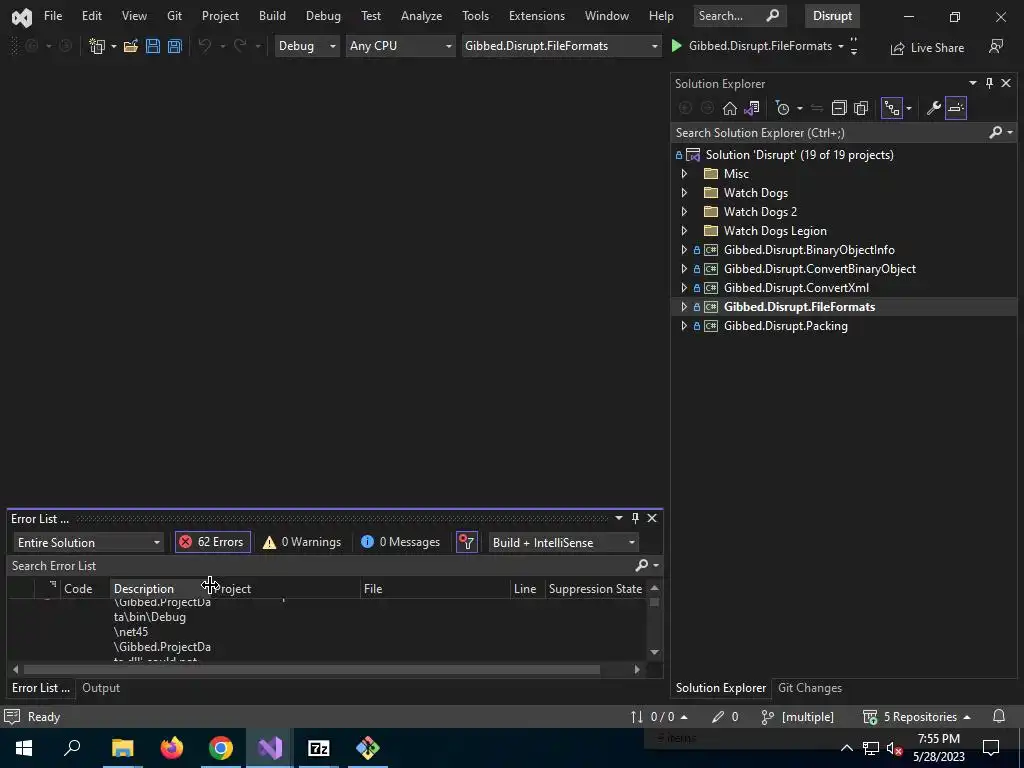Open the Build + IntelliSense dropdown

[x=564, y=543]
